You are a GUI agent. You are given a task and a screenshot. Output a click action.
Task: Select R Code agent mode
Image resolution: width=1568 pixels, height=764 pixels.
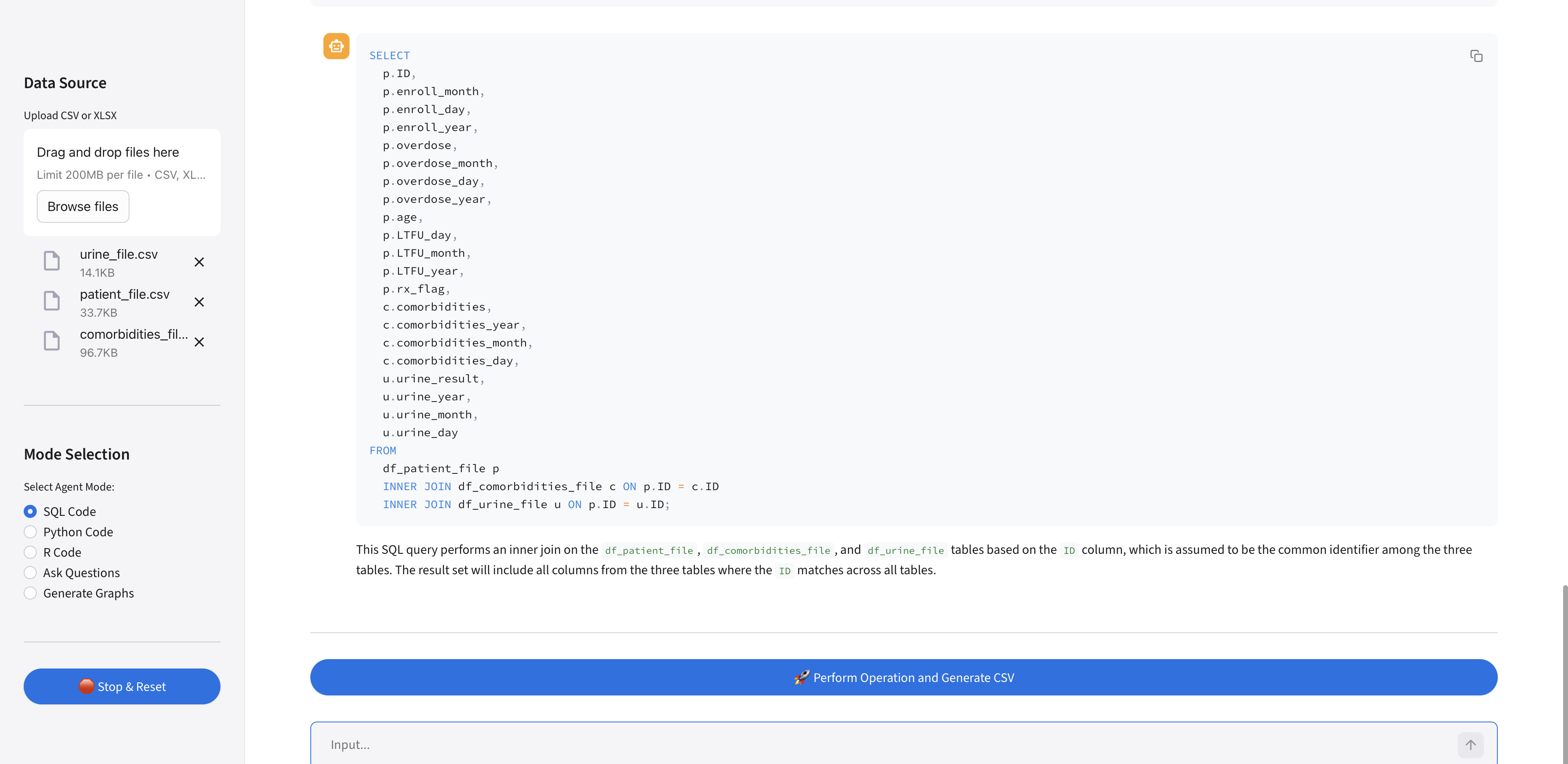(31, 552)
